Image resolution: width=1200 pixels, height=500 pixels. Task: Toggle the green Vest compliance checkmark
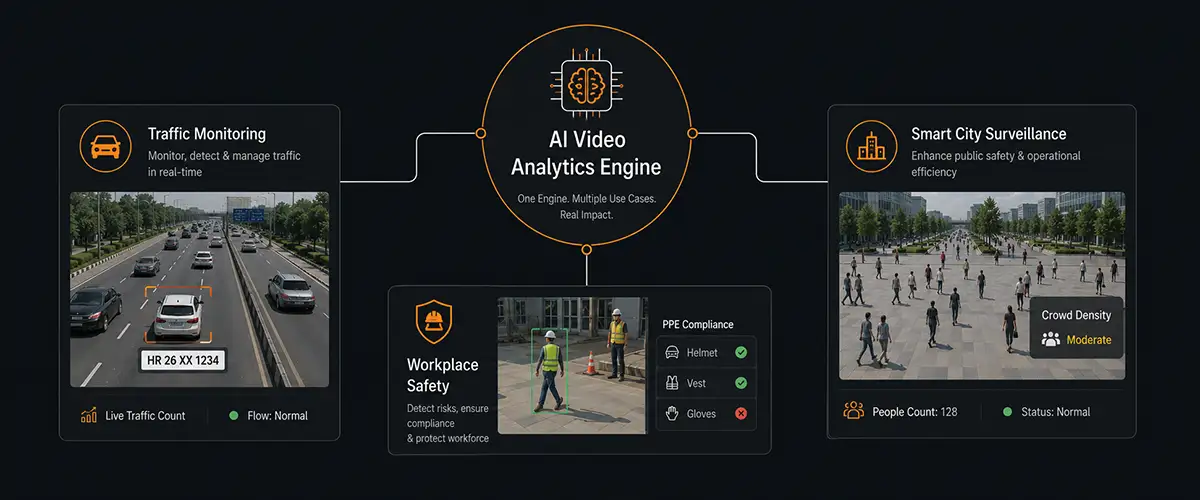pyautogui.click(x=741, y=383)
